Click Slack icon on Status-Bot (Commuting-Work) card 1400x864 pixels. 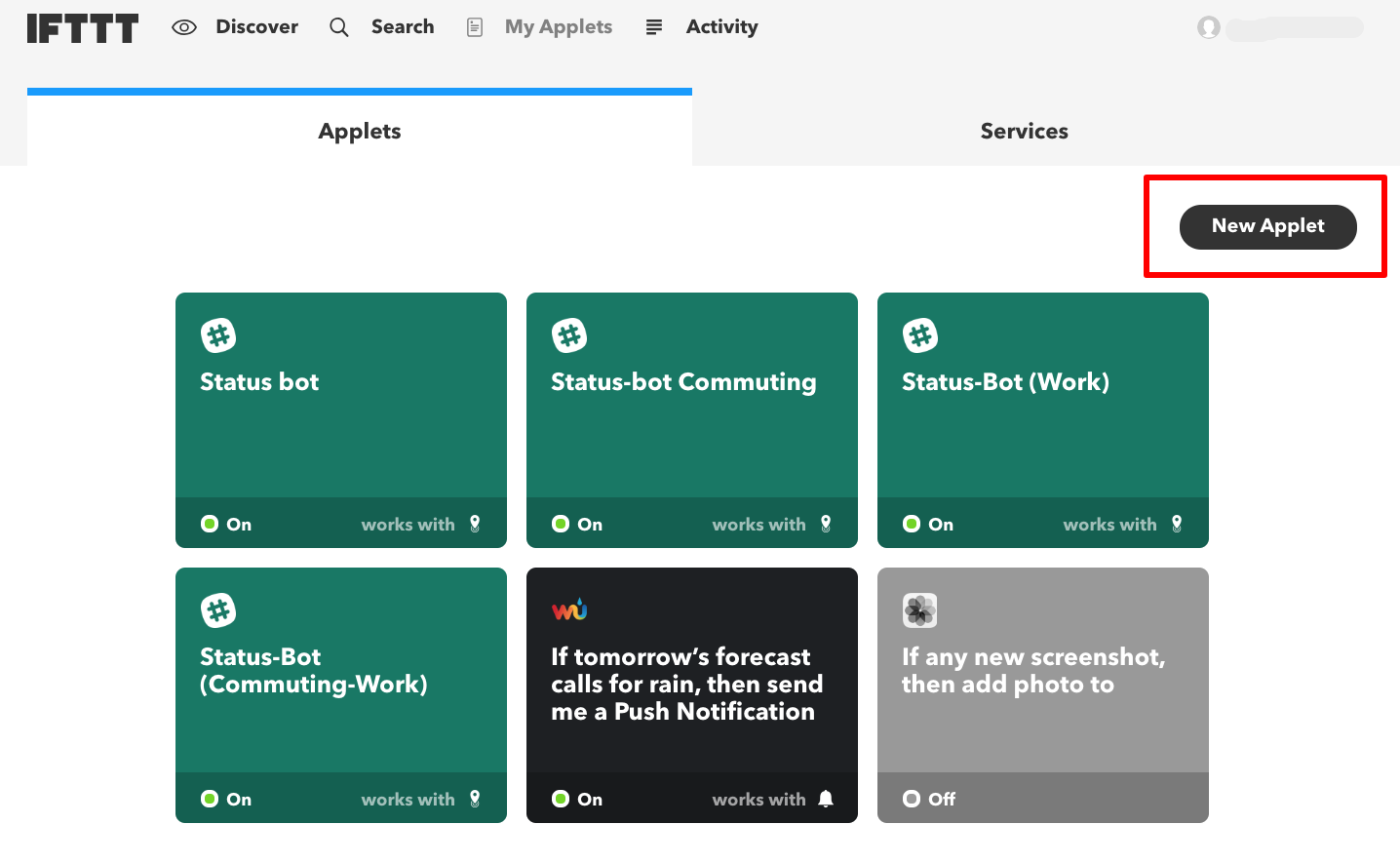coord(218,610)
